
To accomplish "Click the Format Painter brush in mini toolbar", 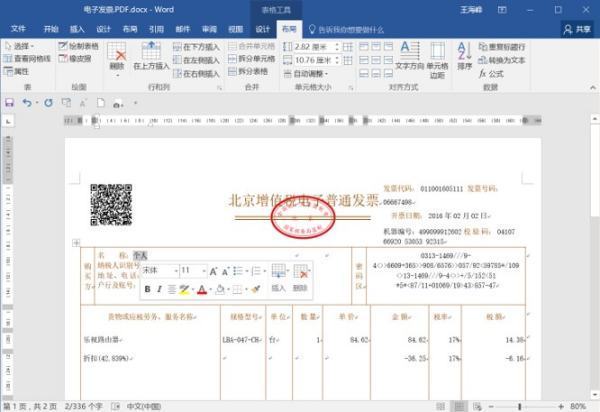I will [x=255, y=289].
